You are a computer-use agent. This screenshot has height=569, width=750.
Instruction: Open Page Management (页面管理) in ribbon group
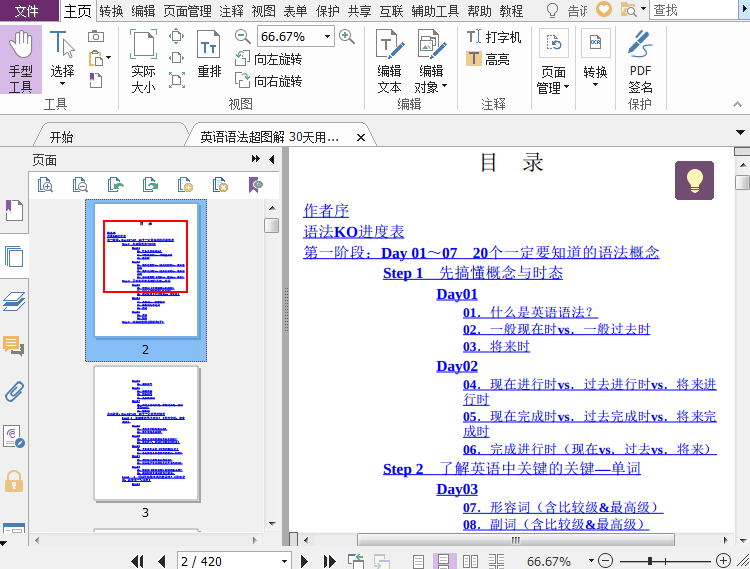pyautogui.click(x=553, y=62)
